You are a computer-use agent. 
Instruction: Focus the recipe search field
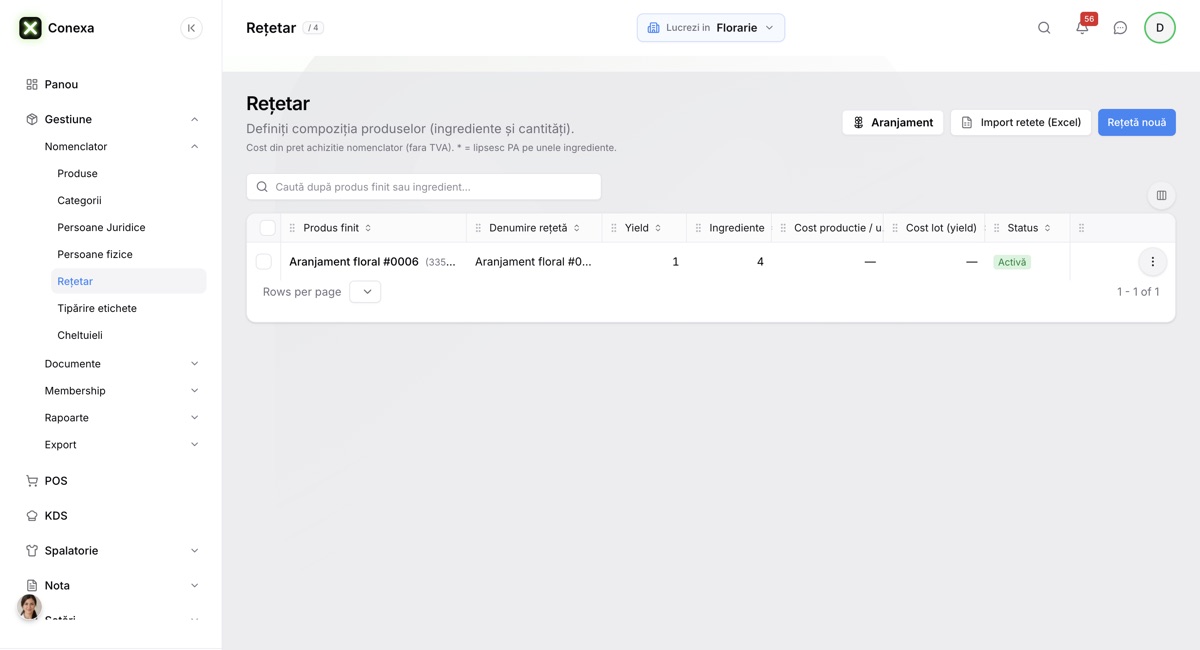(424, 187)
